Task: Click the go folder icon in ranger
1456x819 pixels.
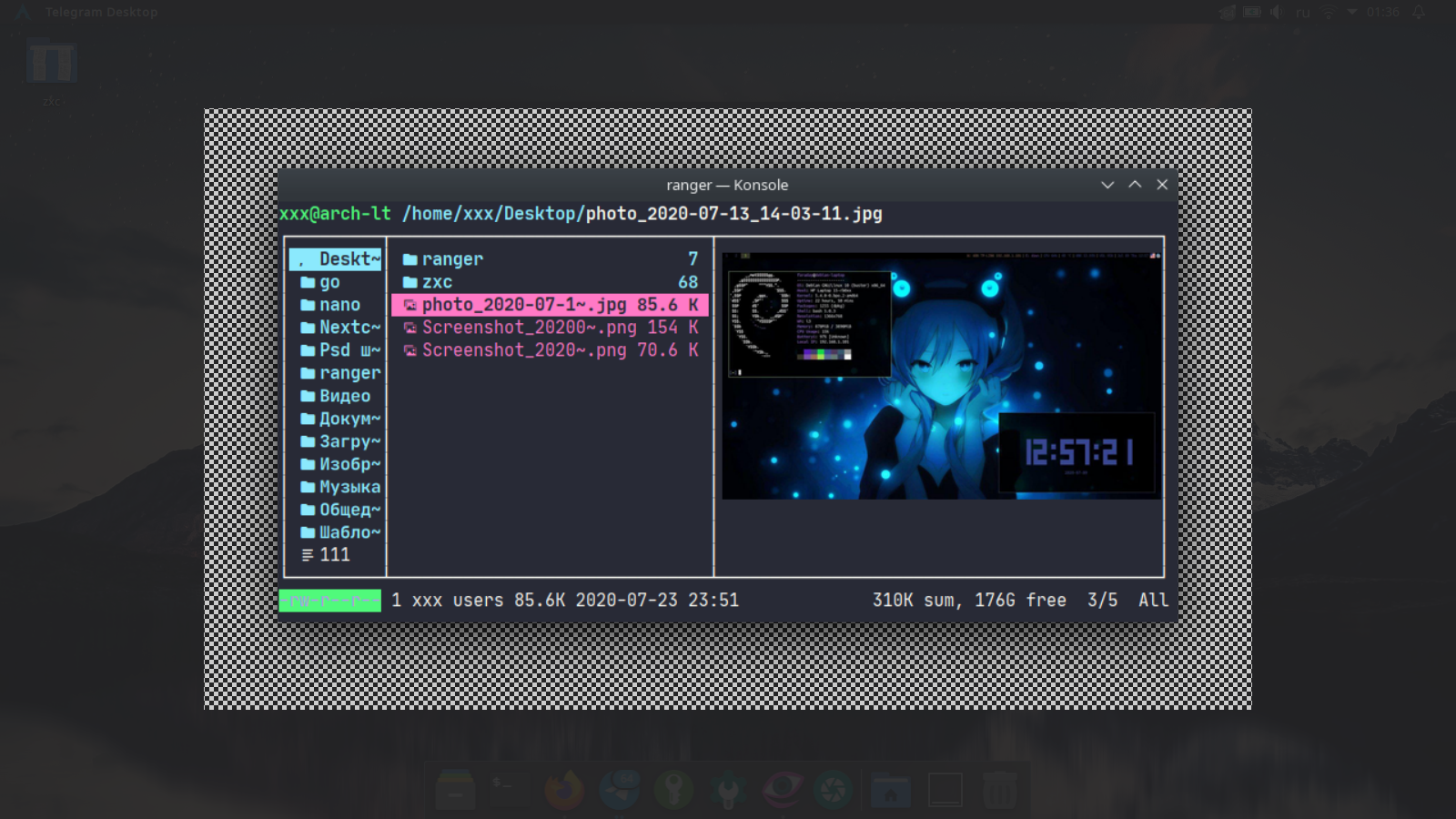Action: point(308,283)
